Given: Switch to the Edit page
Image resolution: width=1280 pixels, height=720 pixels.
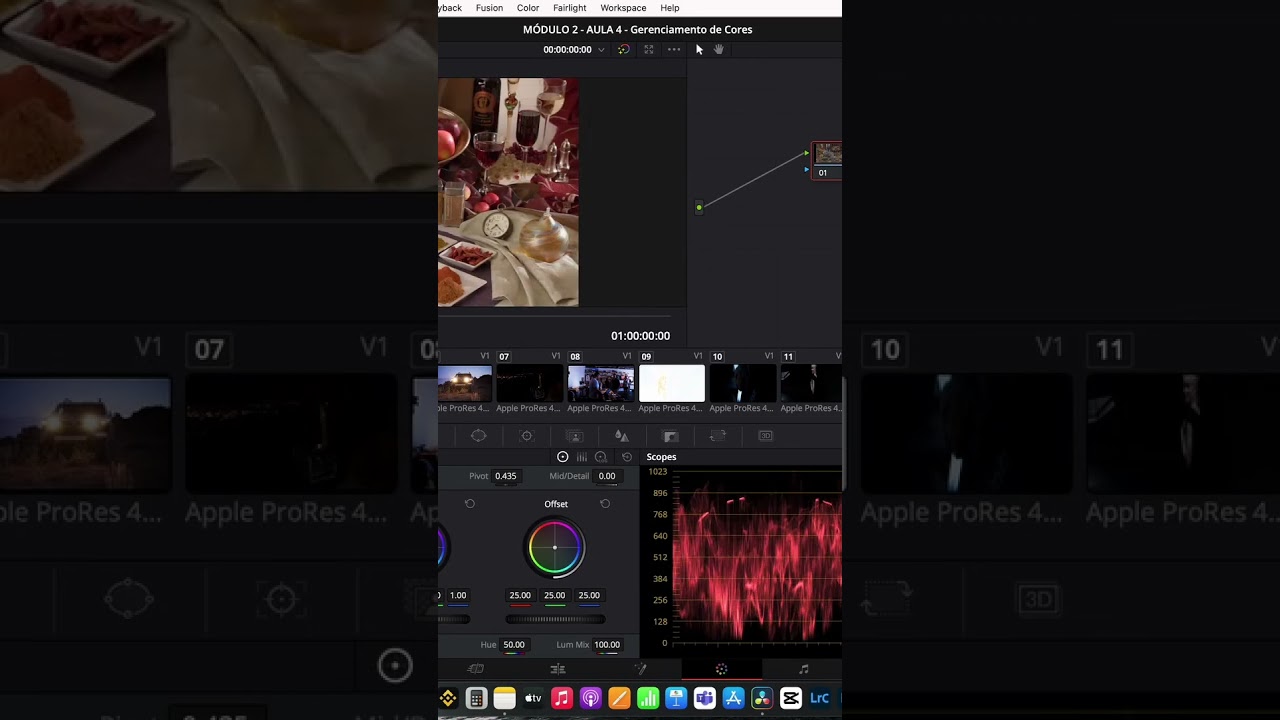Looking at the screenshot, I should pyautogui.click(x=558, y=669).
